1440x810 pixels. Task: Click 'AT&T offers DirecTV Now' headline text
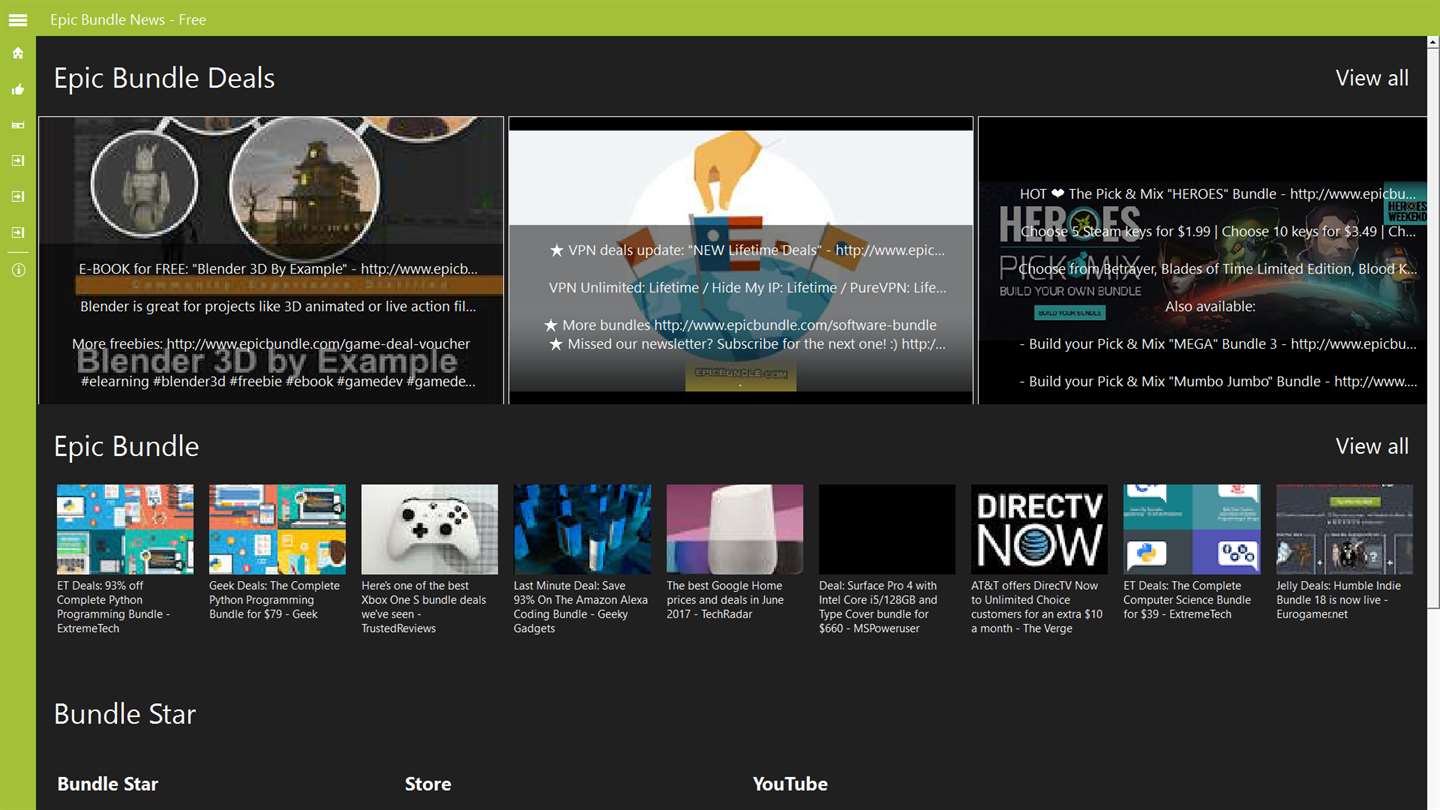1037,607
